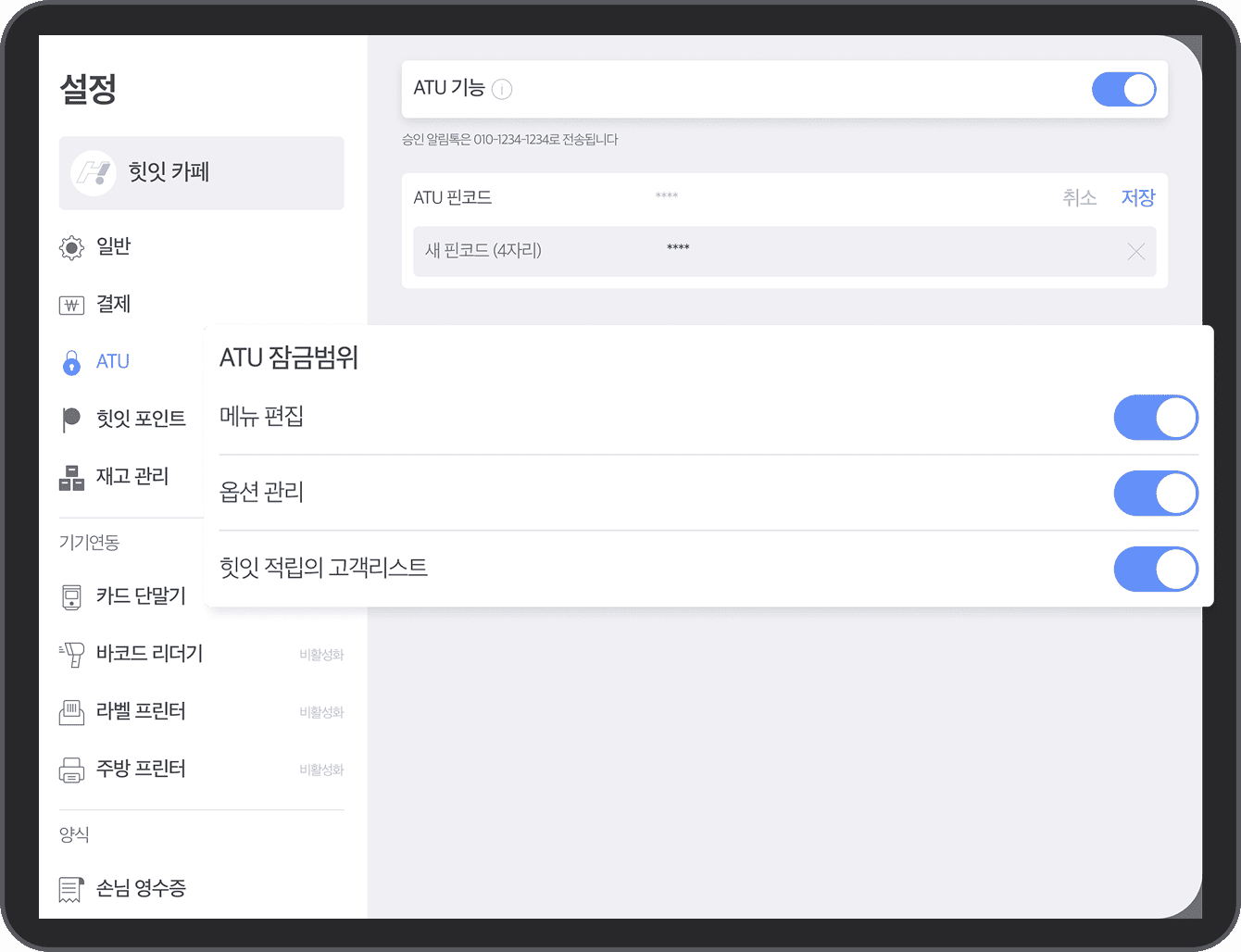Image resolution: width=1241 pixels, height=952 pixels.
Task: Click the flag icon for 힛잇 포인트
Action: (x=71, y=420)
